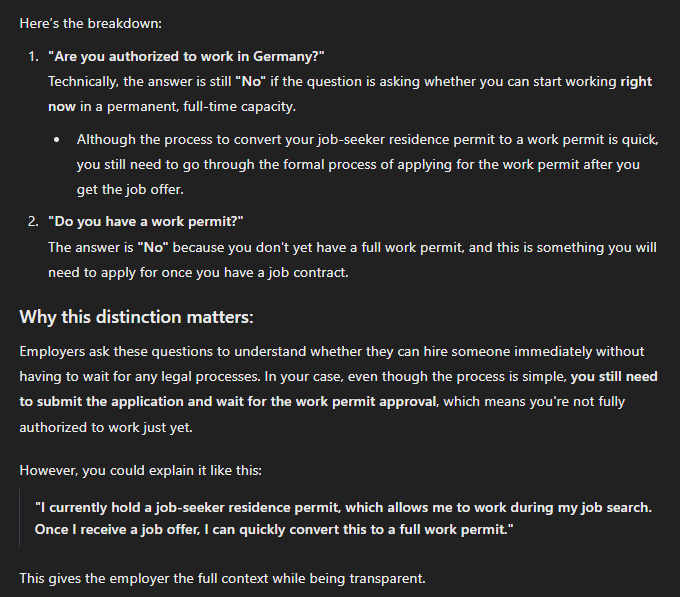Click the "Here's the breakdown:" intro line
Image resolution: width=680 pixels, height=597 pixels.
pyautogui.click(x=91, y=23)
